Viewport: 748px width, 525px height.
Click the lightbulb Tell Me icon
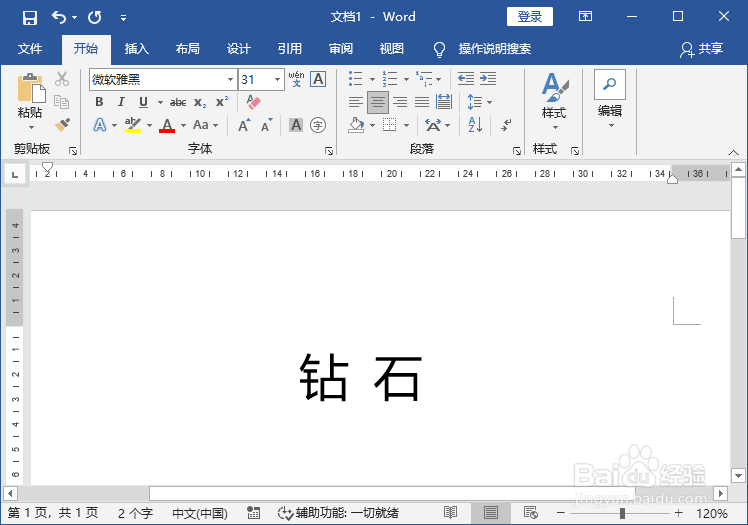point(439,49)
